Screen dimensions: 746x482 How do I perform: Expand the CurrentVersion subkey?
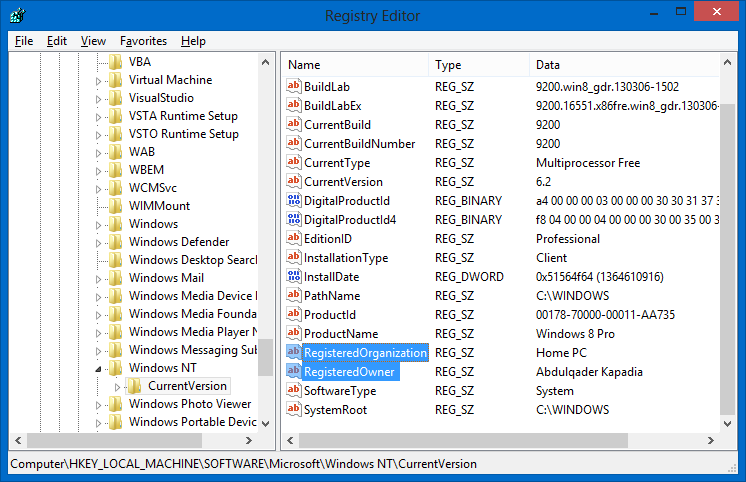pyautogui.click(x=118, y=387)
